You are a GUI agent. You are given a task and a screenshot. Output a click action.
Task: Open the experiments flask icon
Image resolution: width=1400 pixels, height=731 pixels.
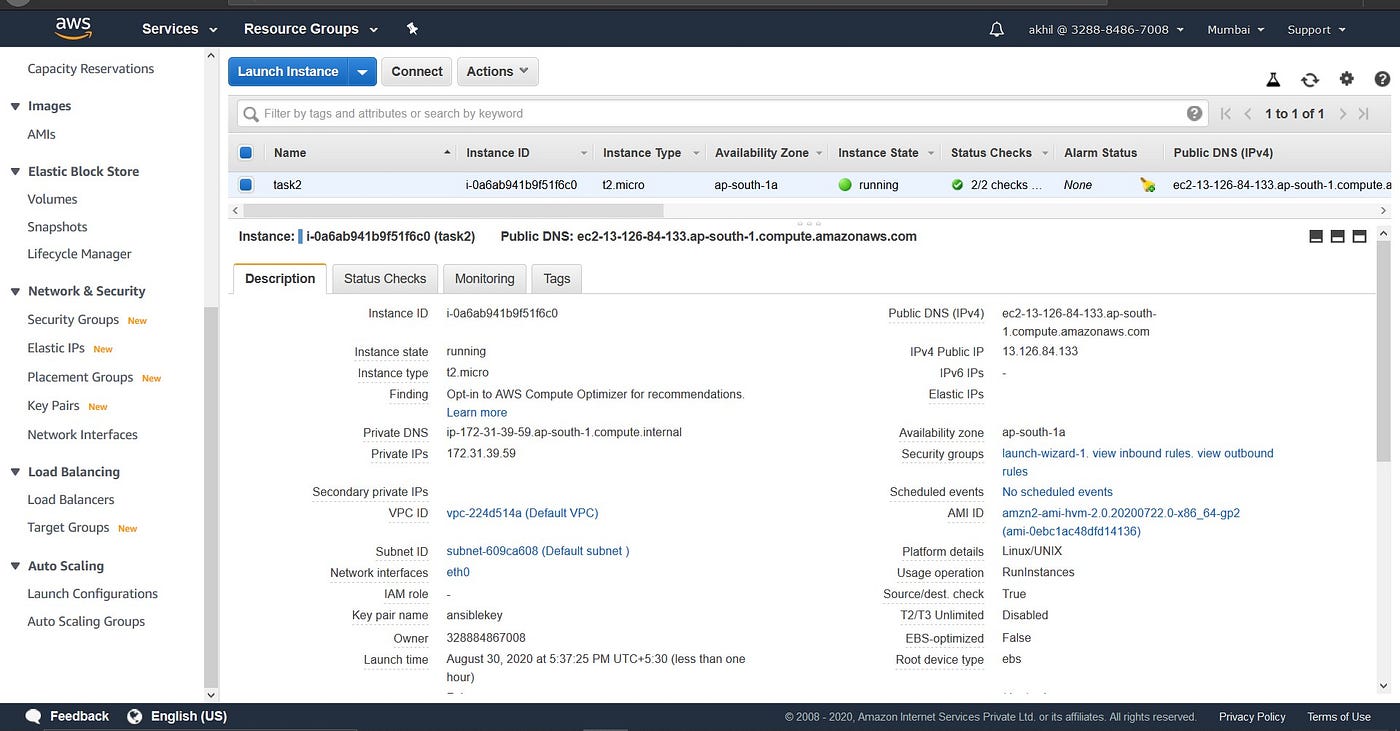[x=1273, y=80]
